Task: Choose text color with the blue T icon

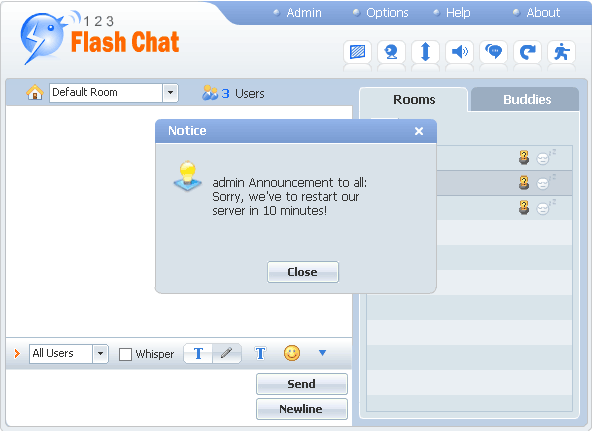Action: point(260,353)
